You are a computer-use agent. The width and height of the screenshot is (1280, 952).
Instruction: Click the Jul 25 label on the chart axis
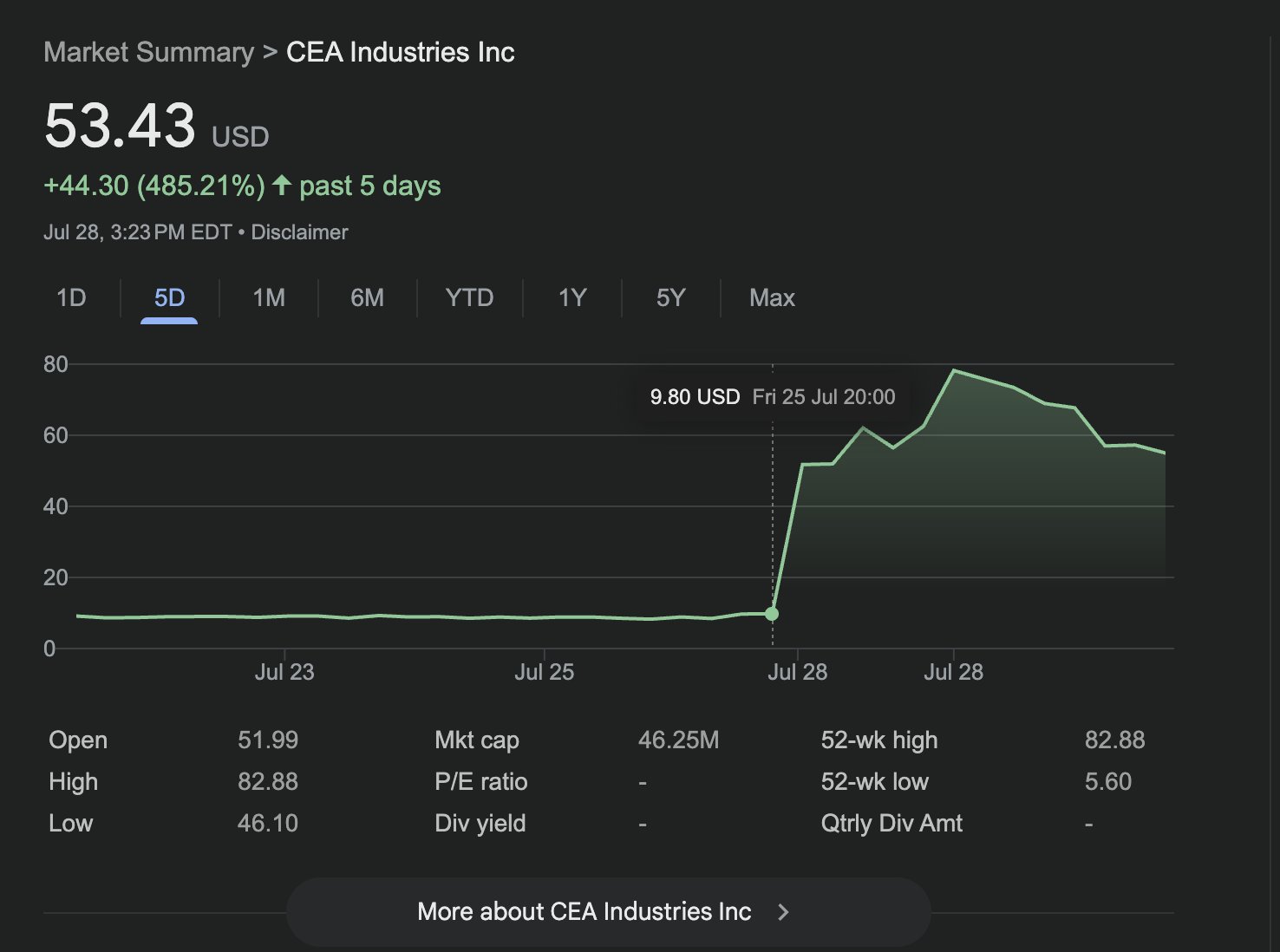(544, 672)
